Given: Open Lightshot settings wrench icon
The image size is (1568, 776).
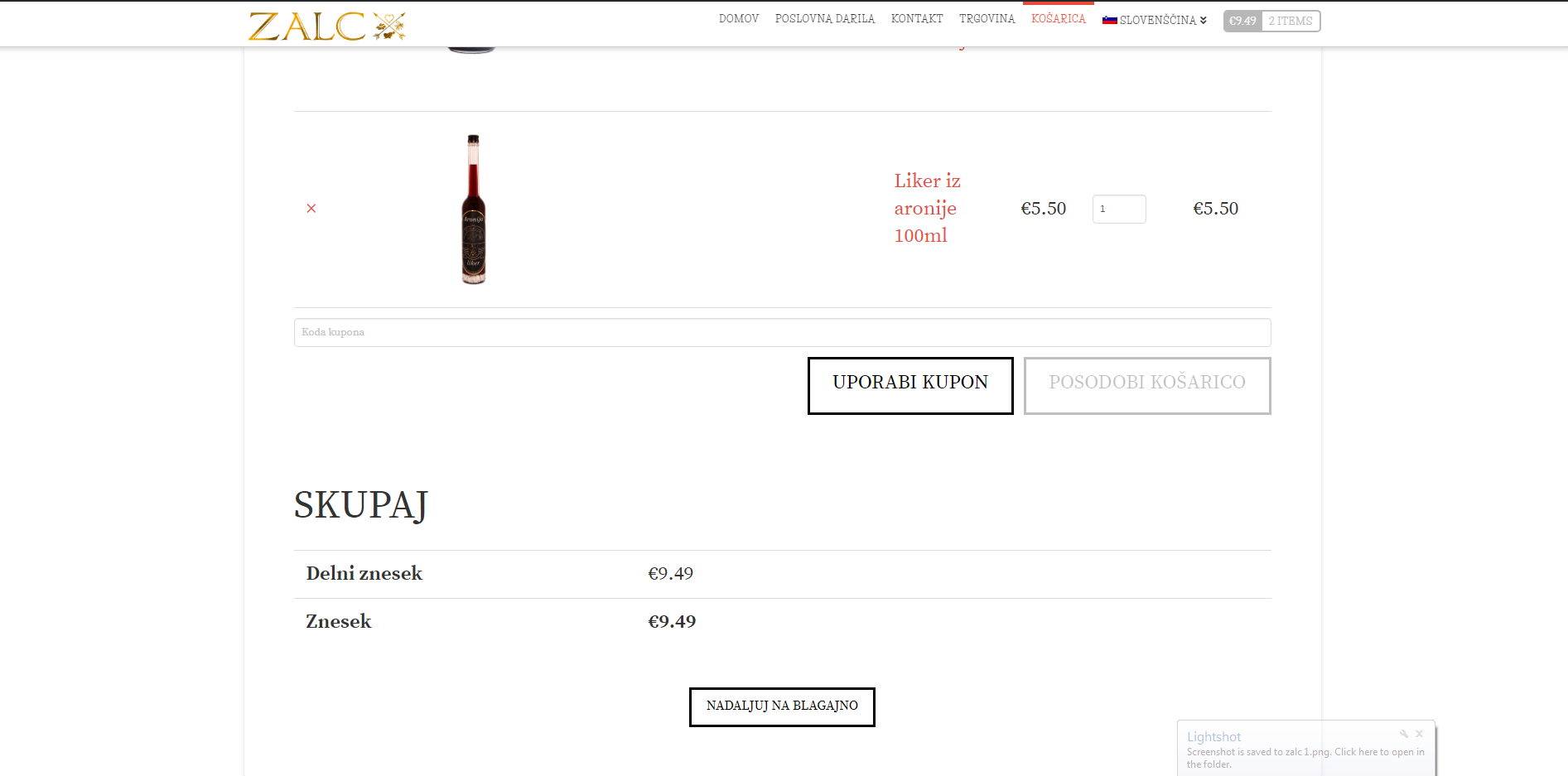Looking at the screenshot, I should 1403,734.
